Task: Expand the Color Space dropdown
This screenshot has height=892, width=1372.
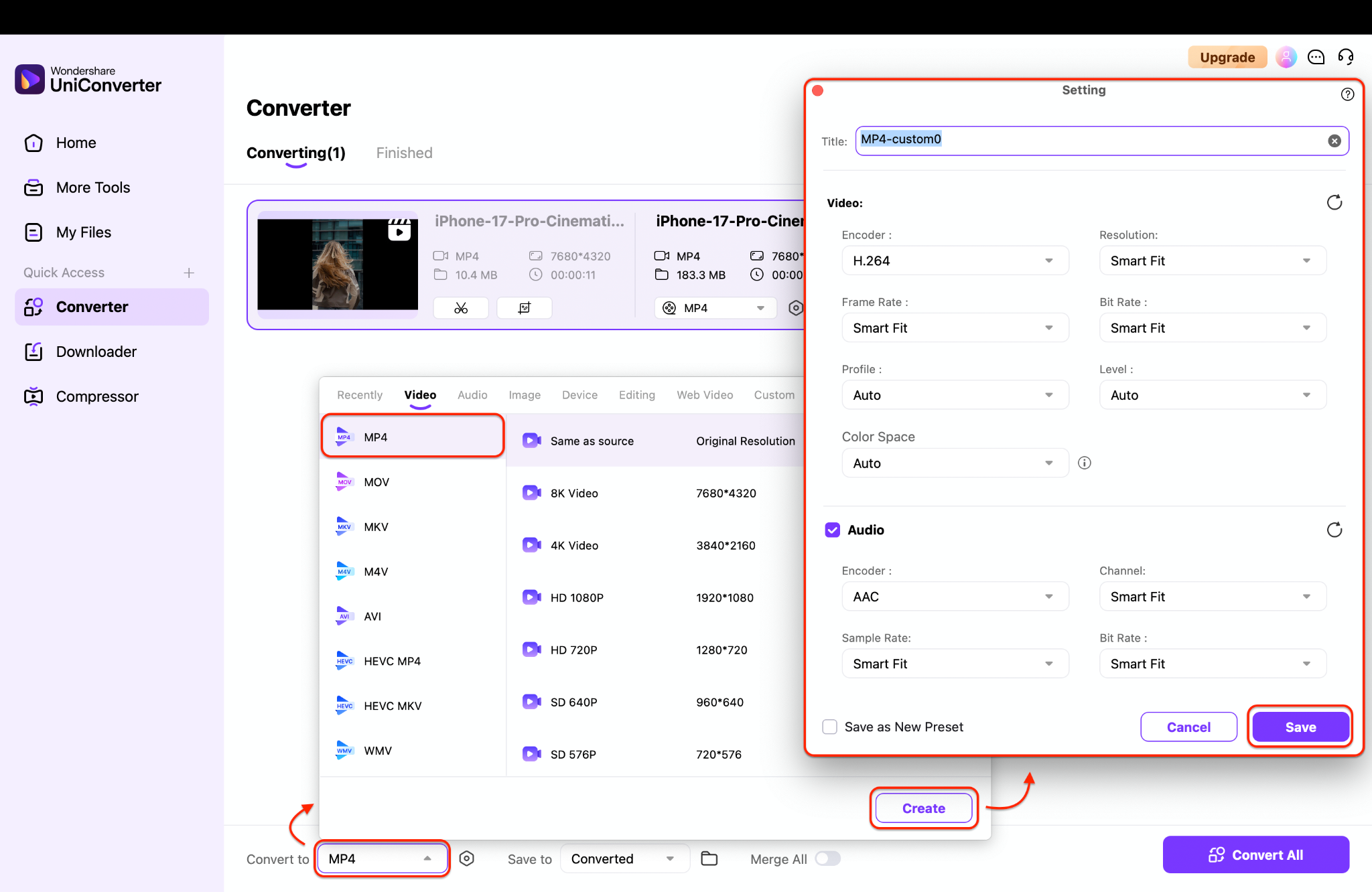Action: (955, 463)
